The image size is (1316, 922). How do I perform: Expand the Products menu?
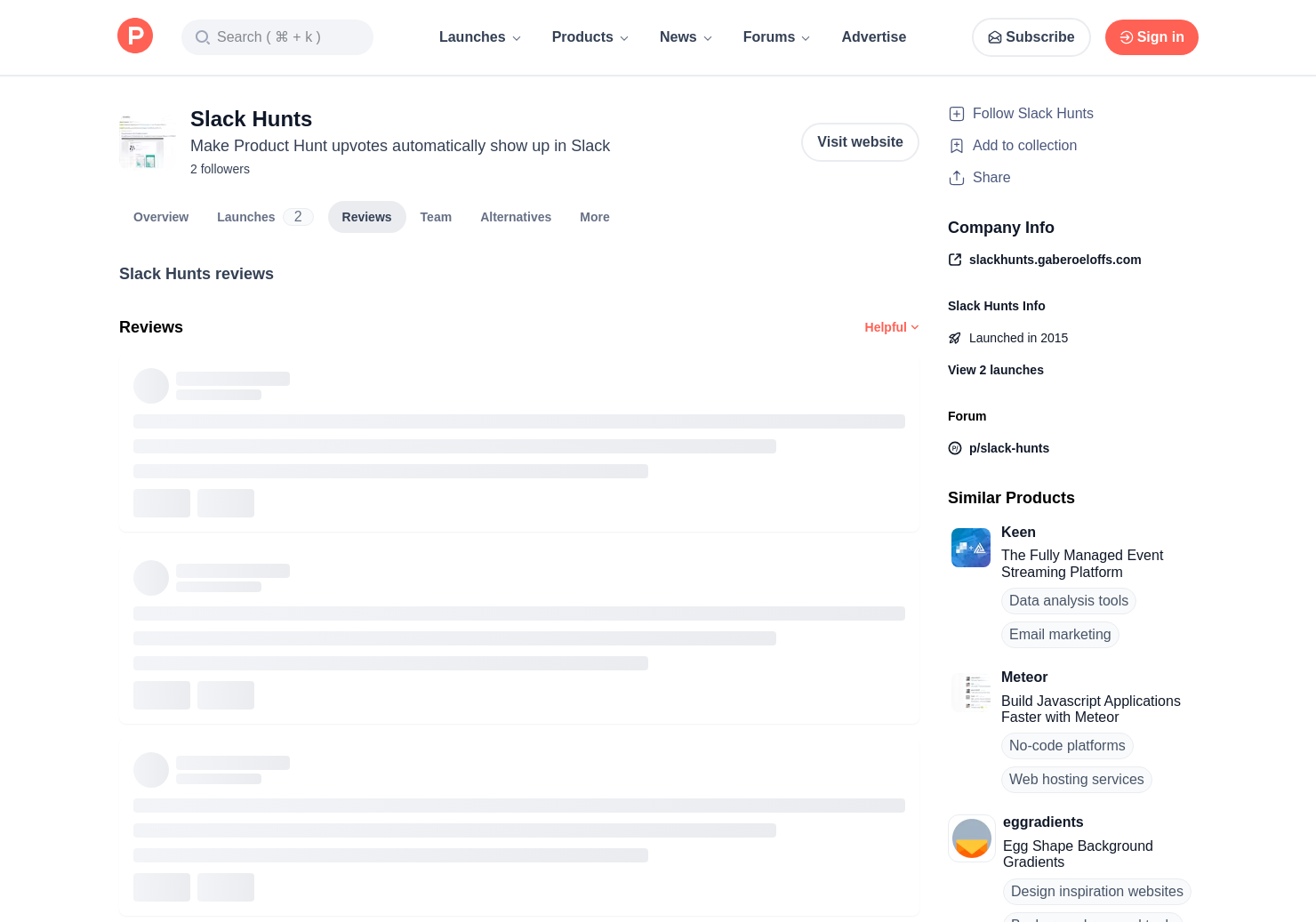(x=590, y=37)
